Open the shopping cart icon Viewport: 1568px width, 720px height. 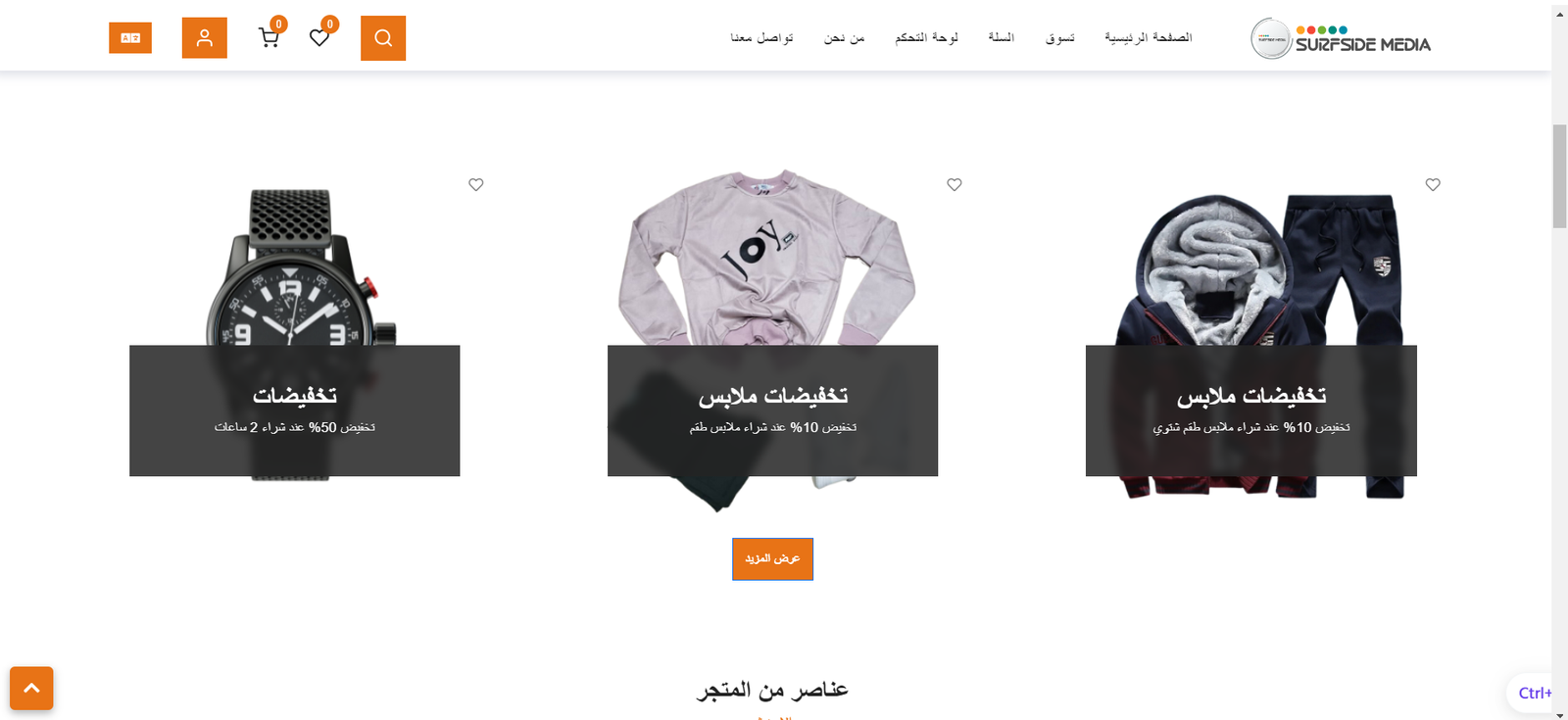coord(269,37)
